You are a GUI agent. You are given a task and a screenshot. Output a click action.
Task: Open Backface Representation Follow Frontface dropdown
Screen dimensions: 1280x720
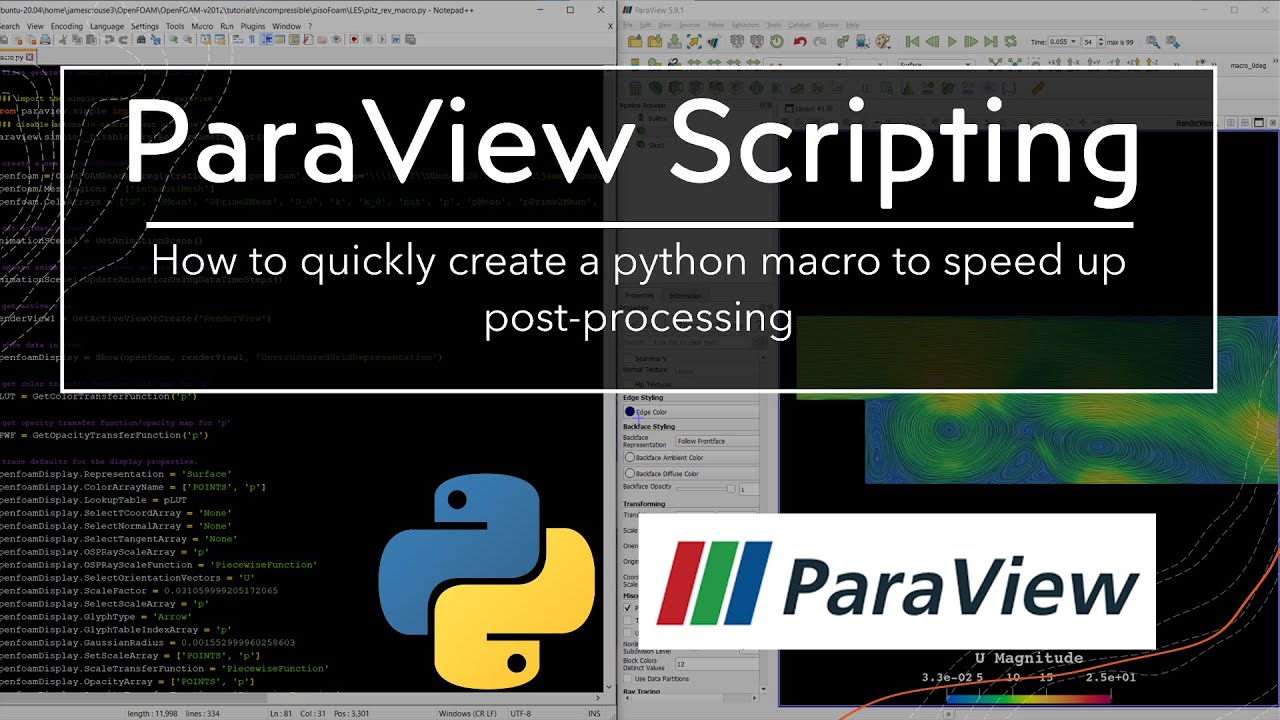(x=717, y=441)
